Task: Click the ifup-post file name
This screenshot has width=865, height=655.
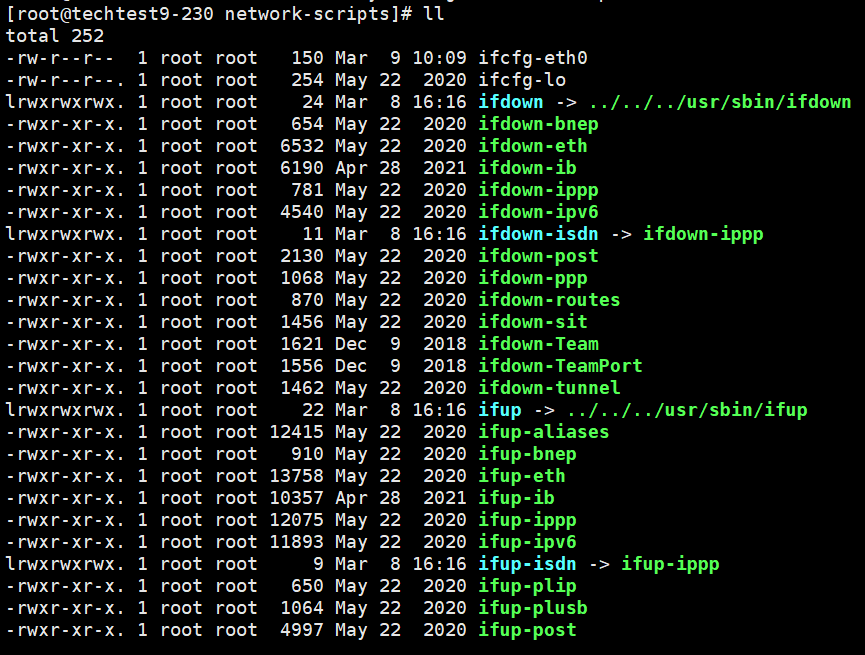Action: tap(527, 630)
